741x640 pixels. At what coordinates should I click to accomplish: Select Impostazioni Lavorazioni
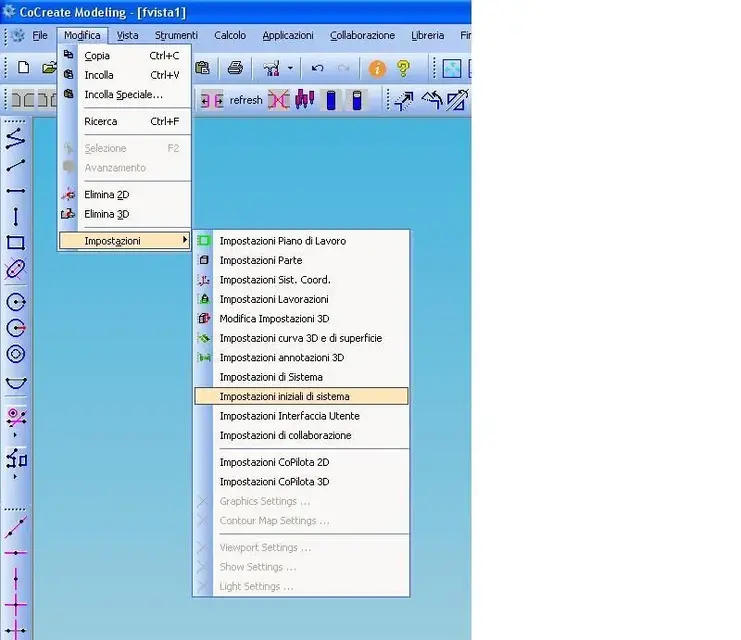(x=301, y=299)
